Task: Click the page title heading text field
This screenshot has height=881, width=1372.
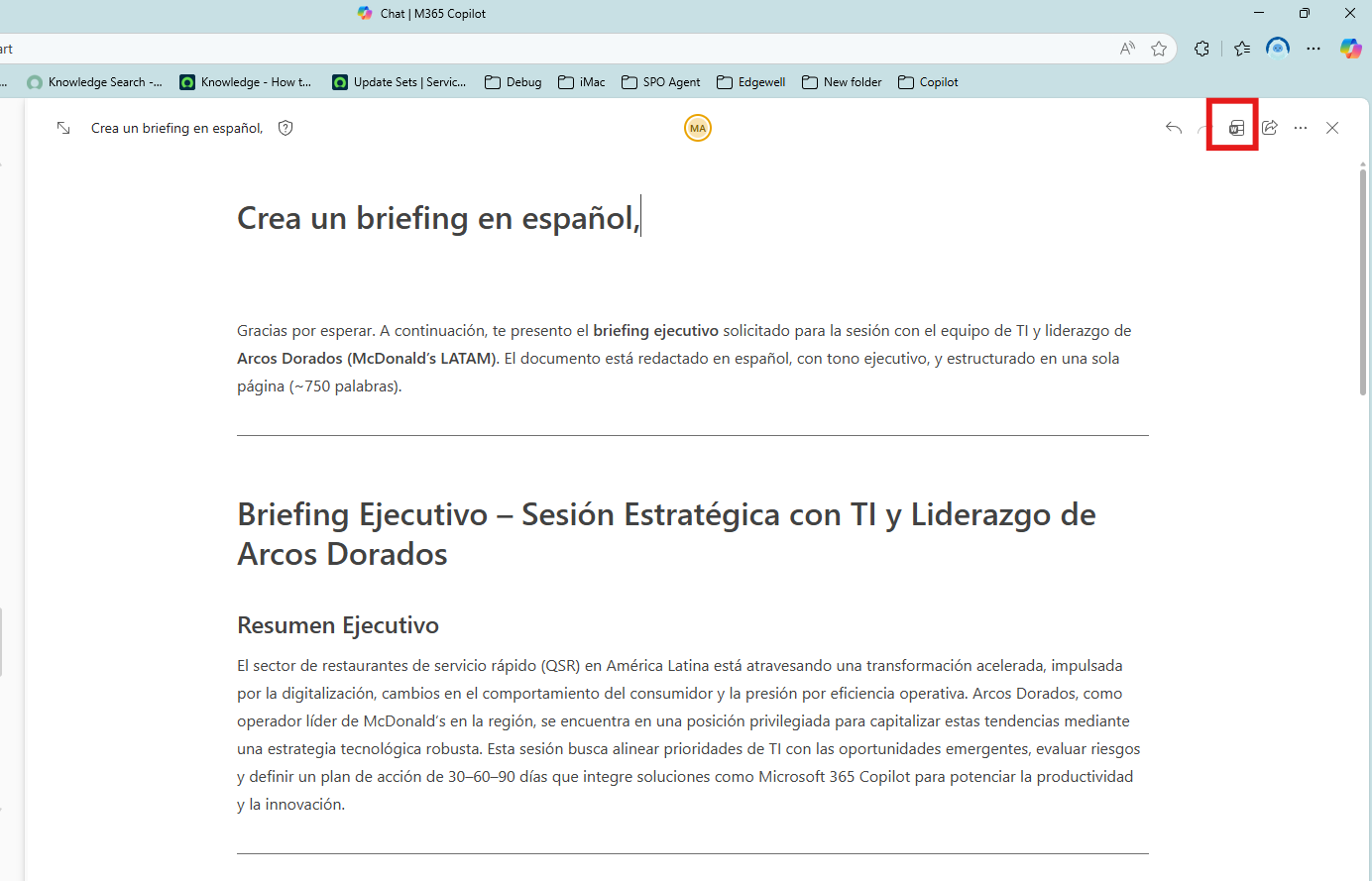Action: (x=438, y=218)
